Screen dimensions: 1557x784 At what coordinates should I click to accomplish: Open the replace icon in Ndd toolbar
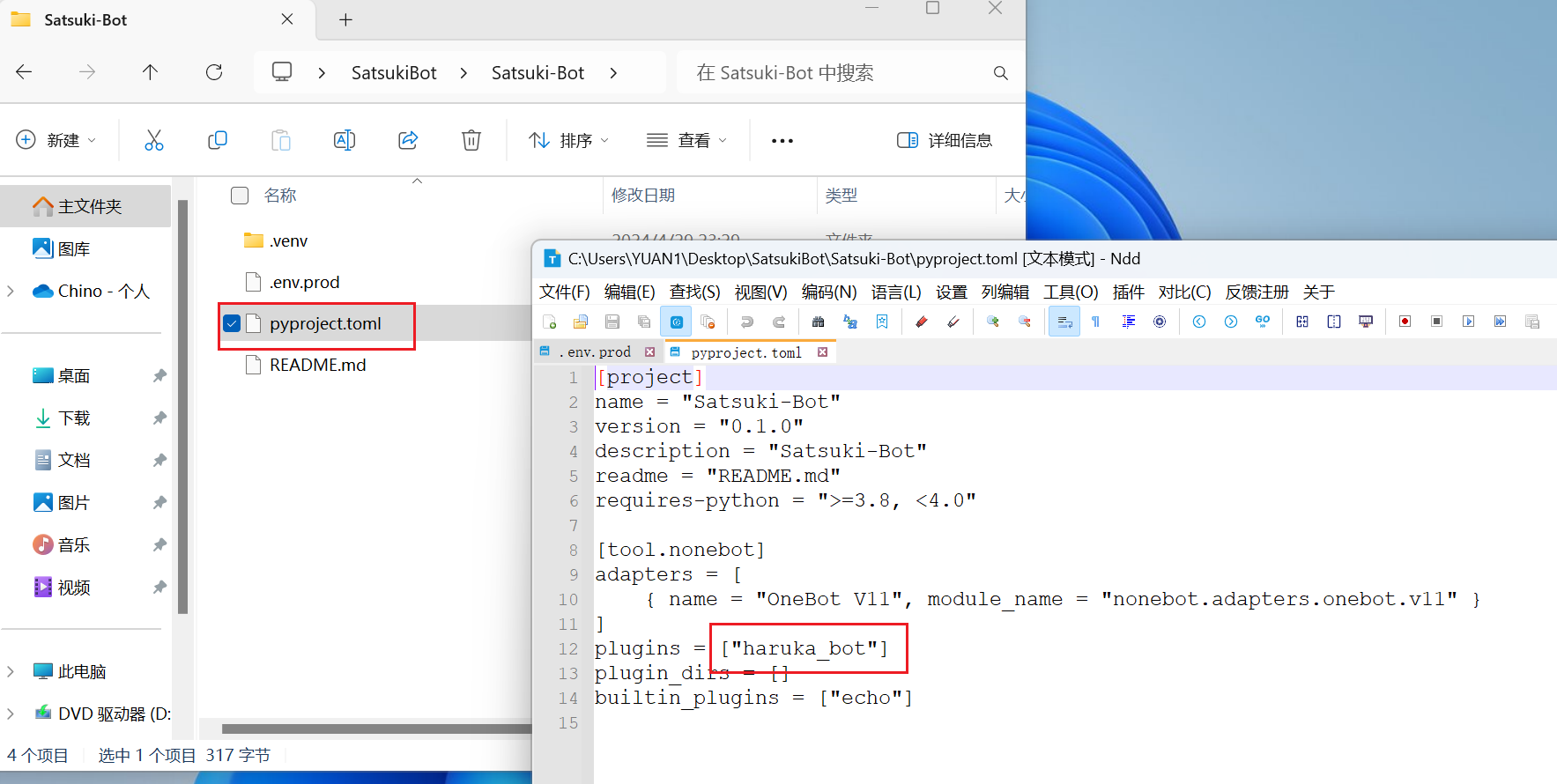pyautogui.click(x=850, y=322)
